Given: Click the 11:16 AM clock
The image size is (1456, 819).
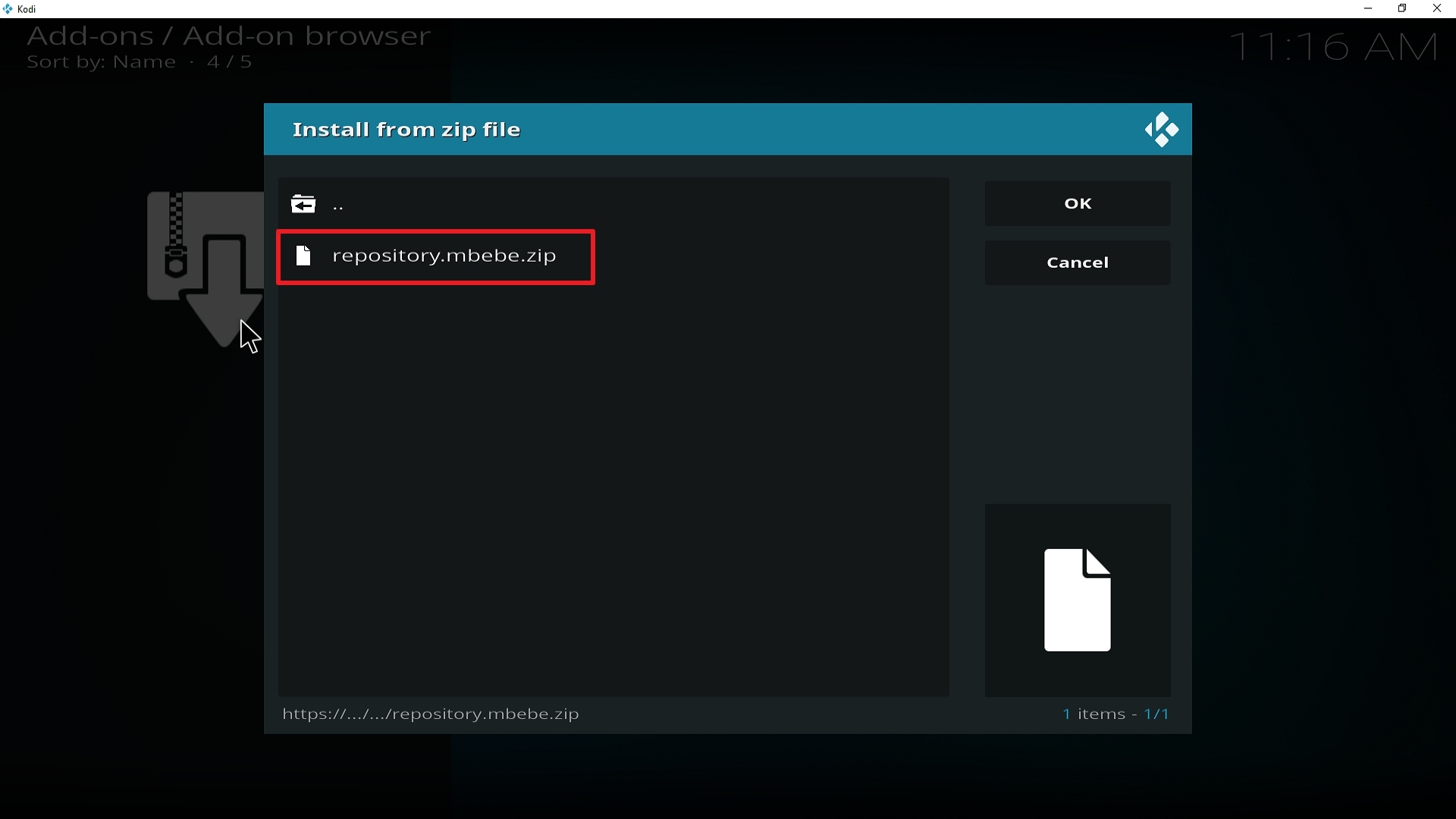Looking at the screenshot, I should [1335, 47].
